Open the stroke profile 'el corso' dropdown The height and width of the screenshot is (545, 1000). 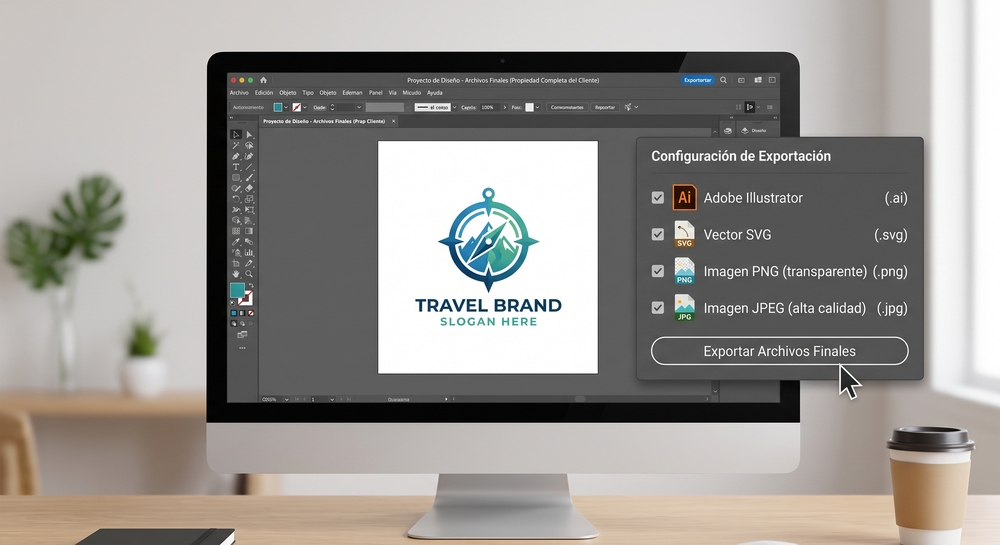[454, 107]
